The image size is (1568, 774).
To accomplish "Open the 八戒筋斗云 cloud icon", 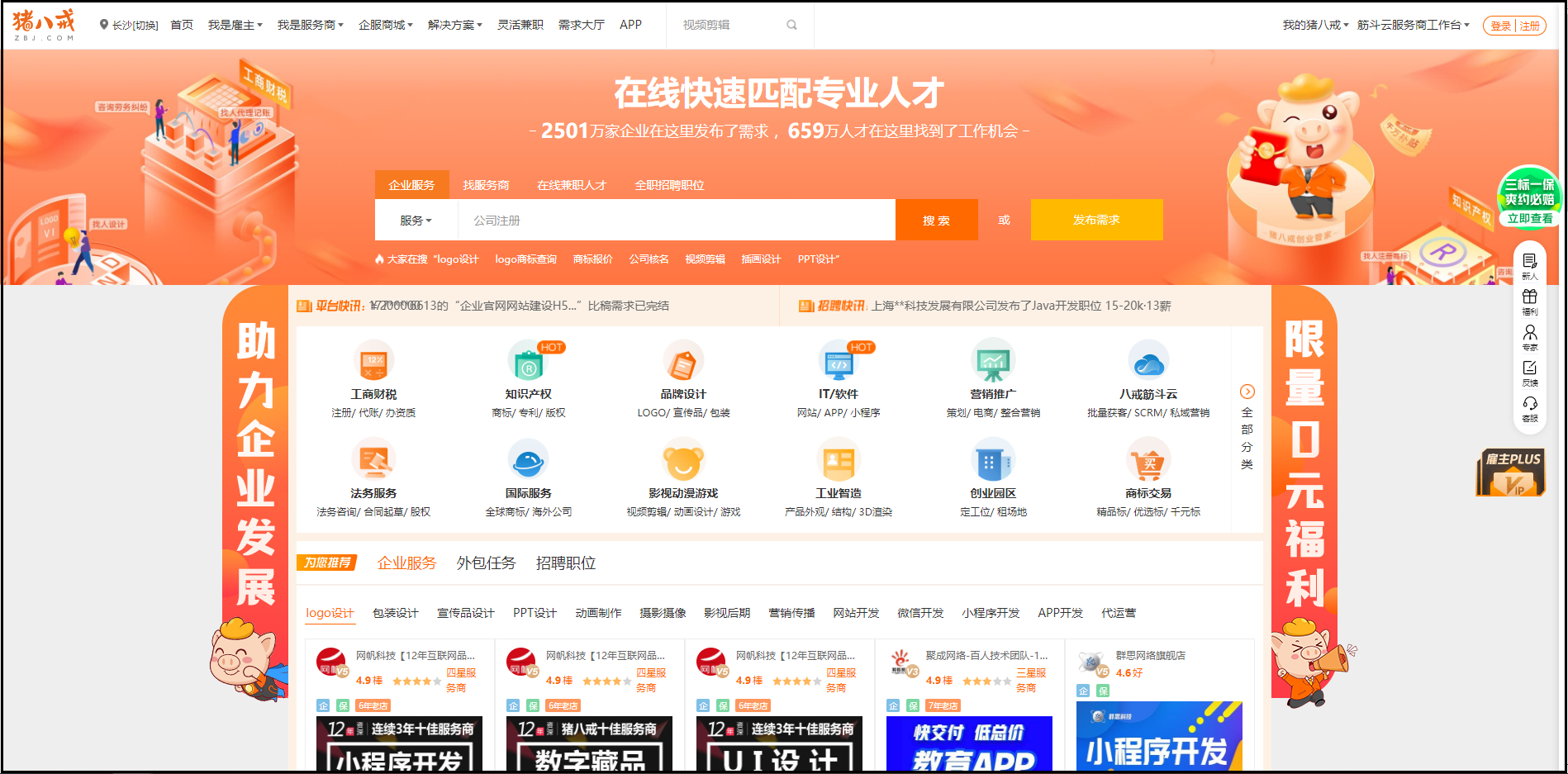I will [1148, 362].
